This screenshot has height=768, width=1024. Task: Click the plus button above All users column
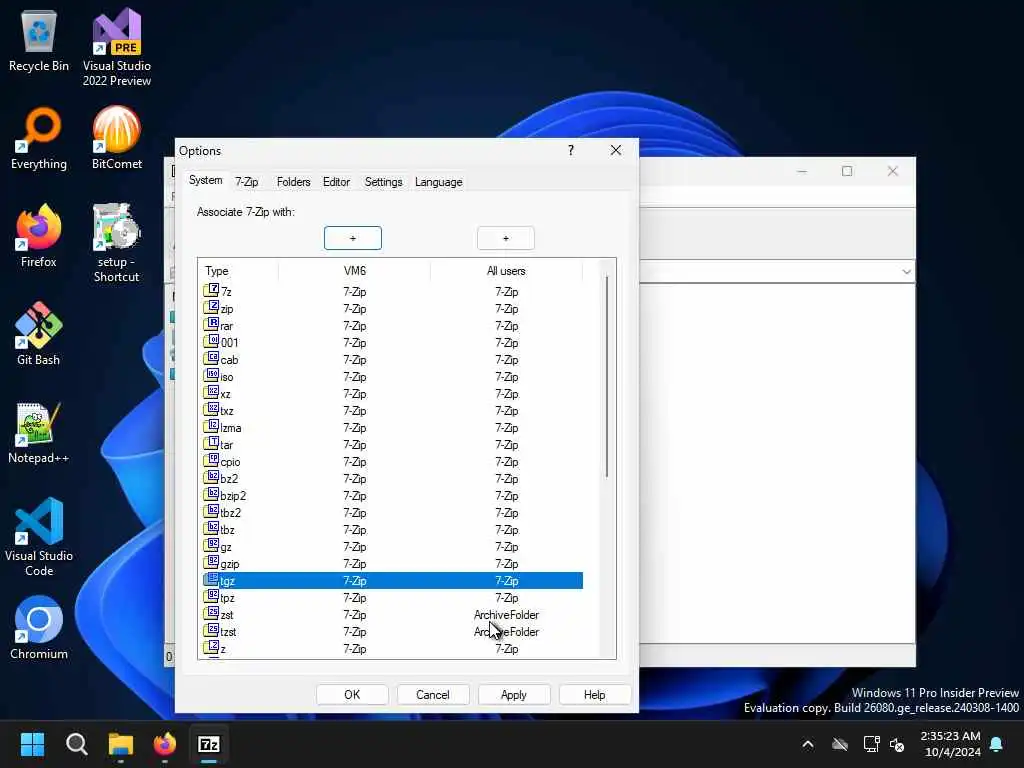pyautogui.click(x=505, y=238)
